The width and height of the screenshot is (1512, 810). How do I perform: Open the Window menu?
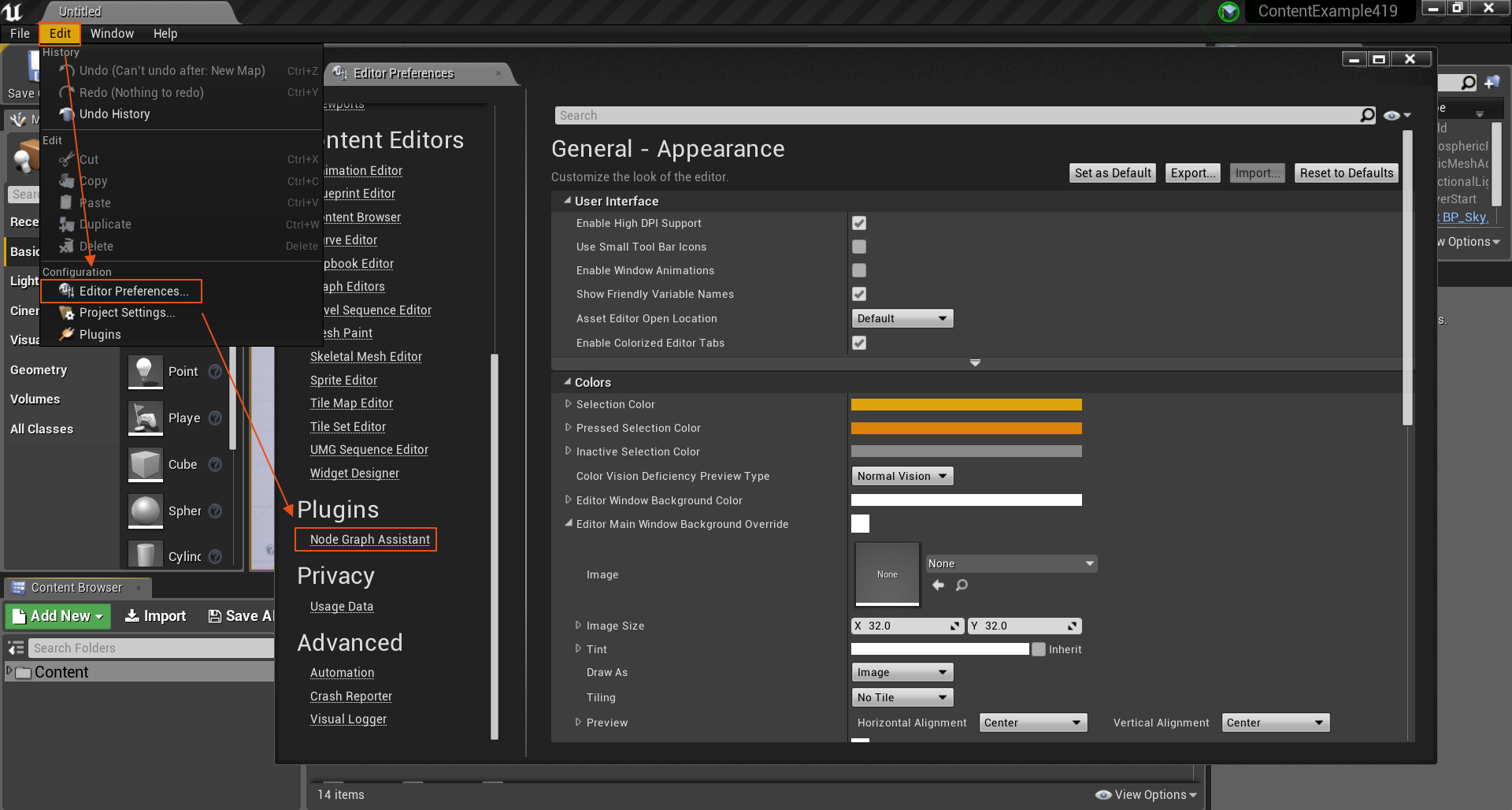click(x=112, y=33)
